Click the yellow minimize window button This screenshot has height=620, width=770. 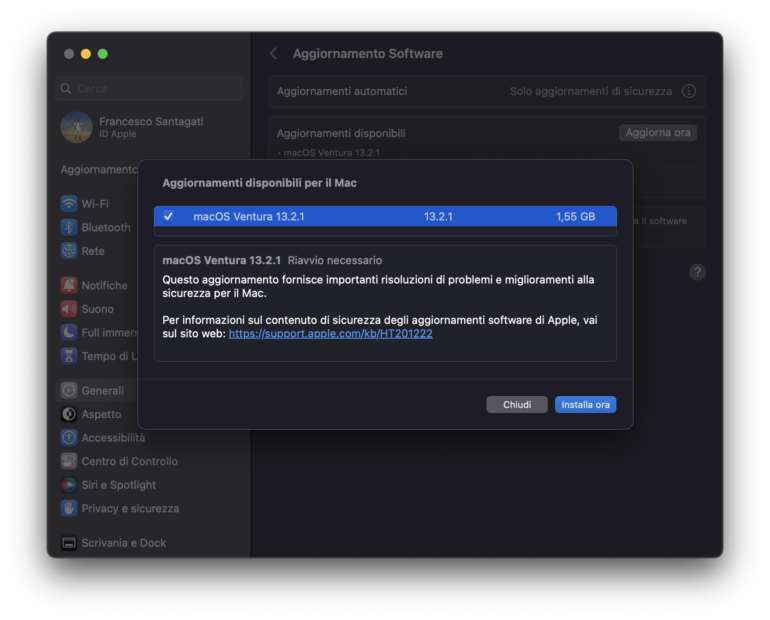(86, 54)
